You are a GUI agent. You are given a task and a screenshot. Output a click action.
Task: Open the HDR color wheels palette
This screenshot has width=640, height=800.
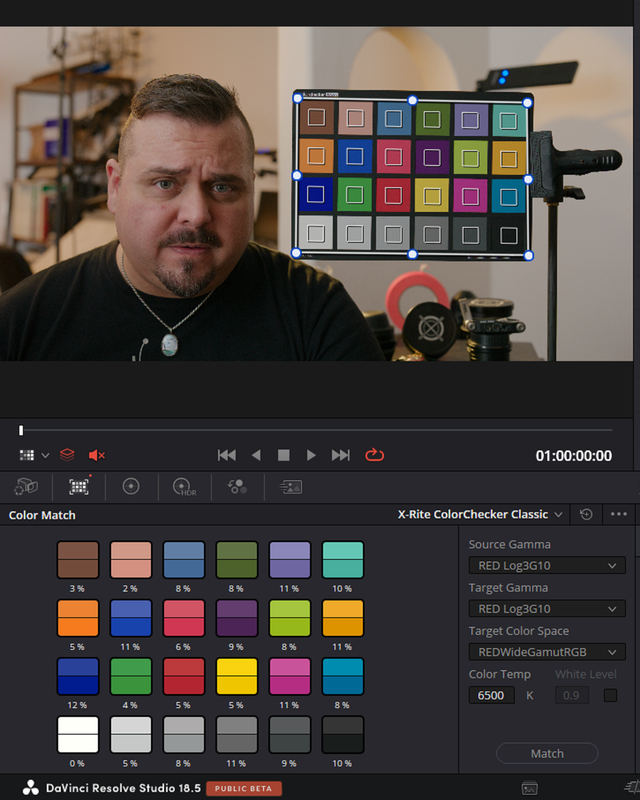(185, 487)
